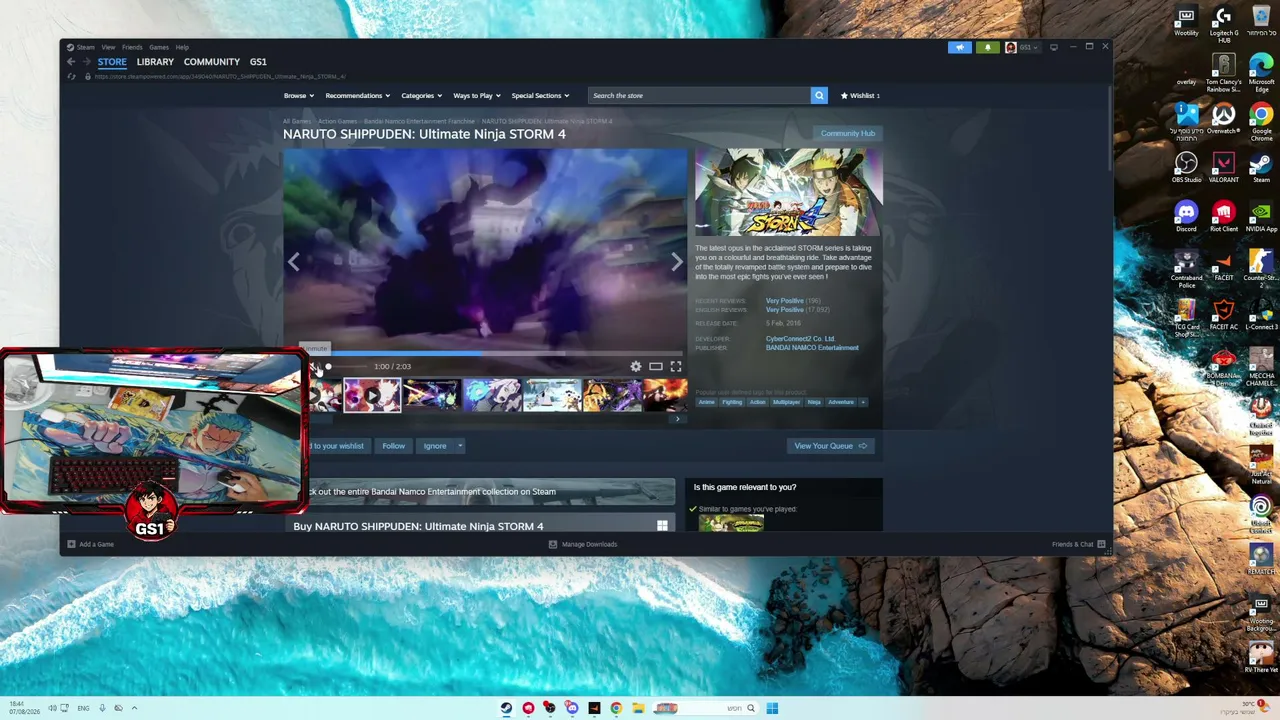Open Logitech G HUB desktop shortcut

1223,26
